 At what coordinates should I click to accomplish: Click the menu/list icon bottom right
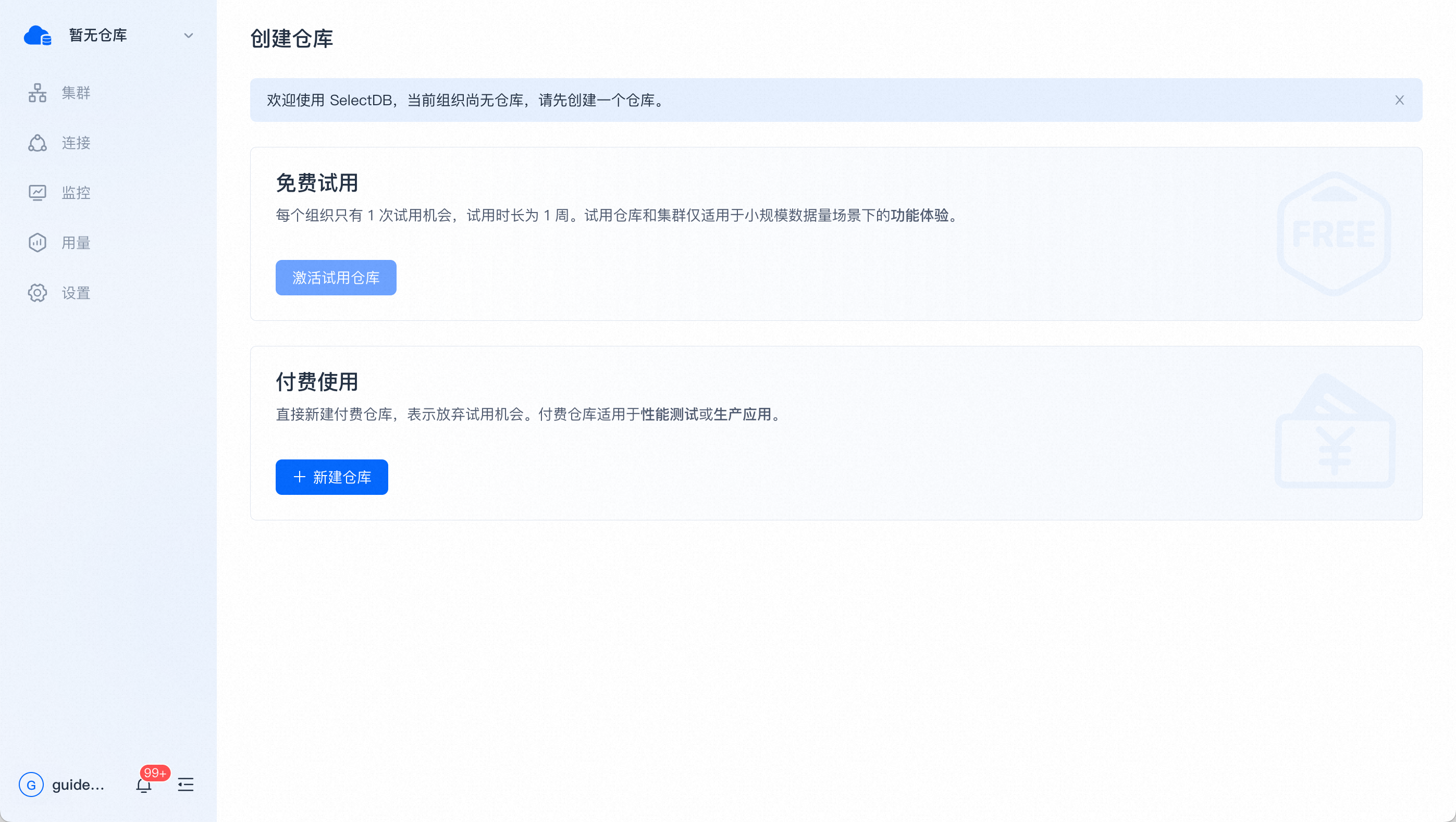pos(186,784)
